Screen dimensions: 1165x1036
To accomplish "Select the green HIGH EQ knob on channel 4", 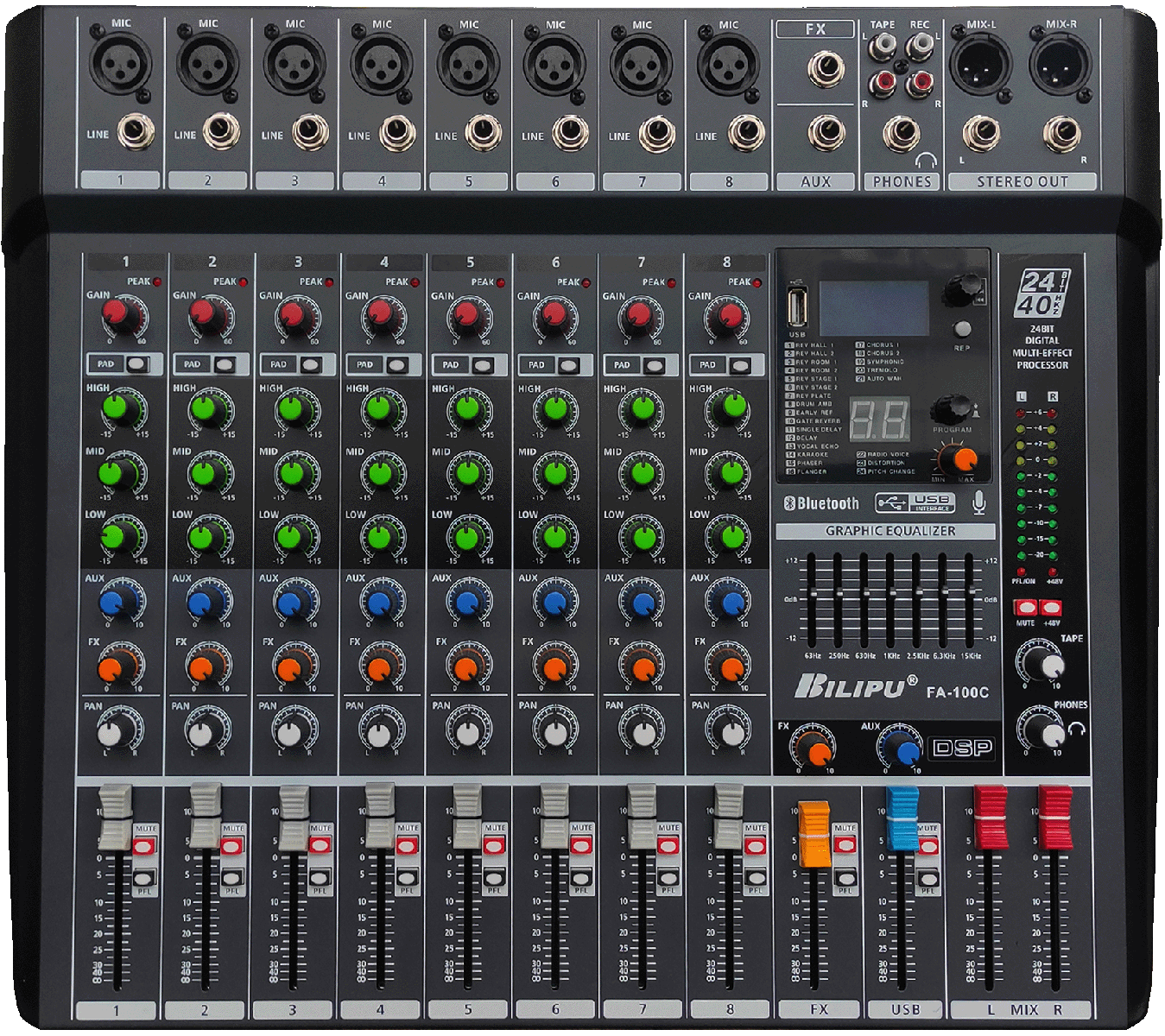I will coord(380,407).
